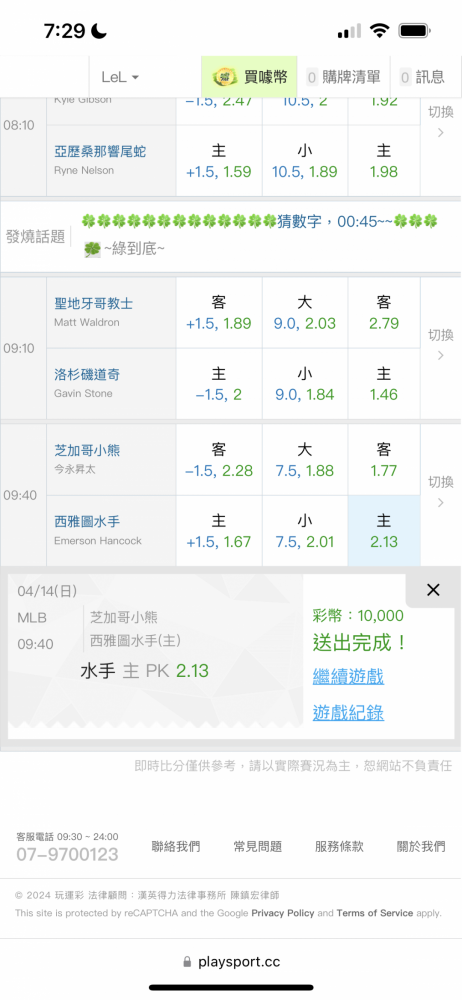Open the 遊戲紀錄 link
The width and height of the screenshot is (462, 1000).
click(x=348, y=712)
